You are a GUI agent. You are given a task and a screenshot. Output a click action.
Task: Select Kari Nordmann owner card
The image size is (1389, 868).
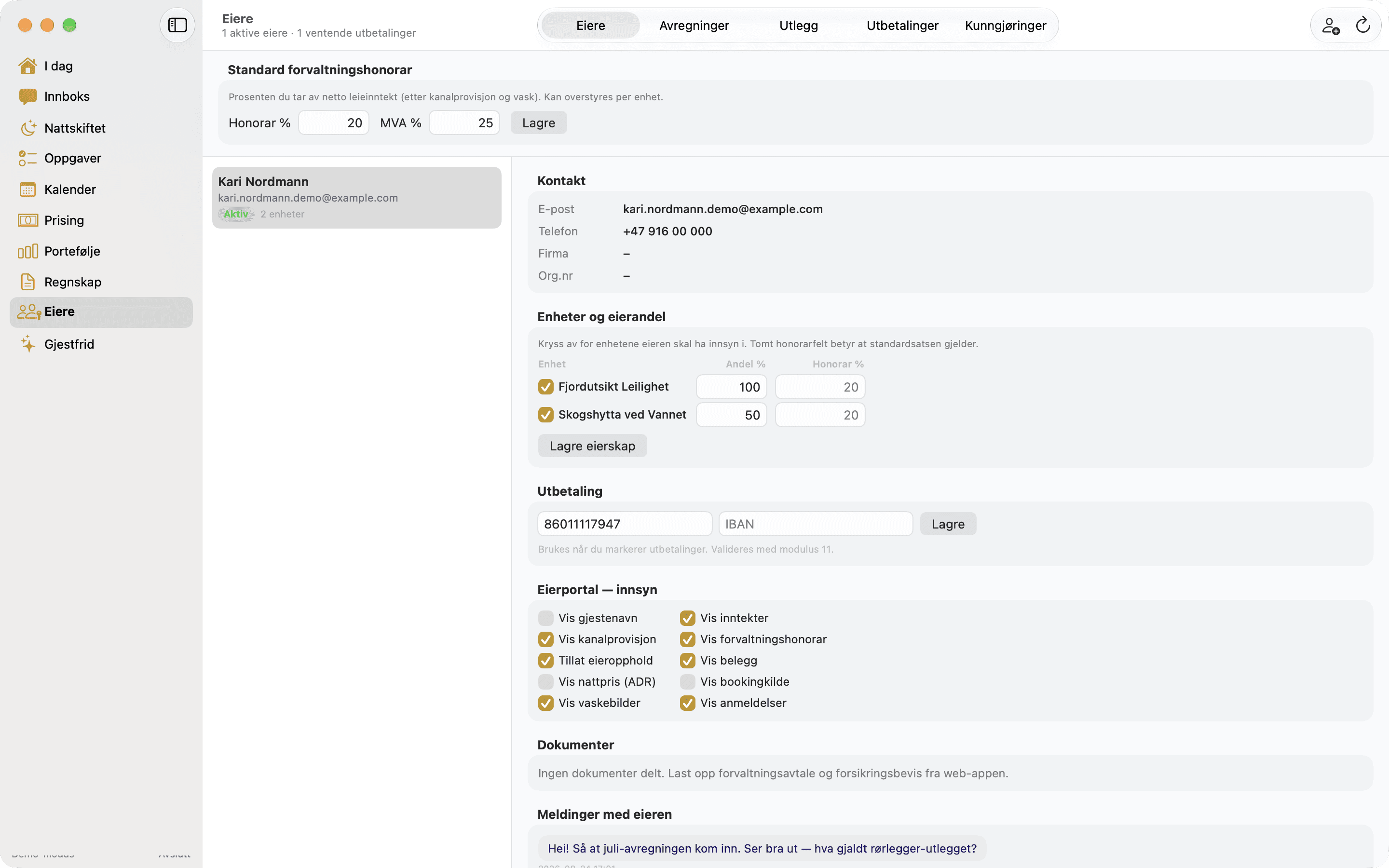356,198
